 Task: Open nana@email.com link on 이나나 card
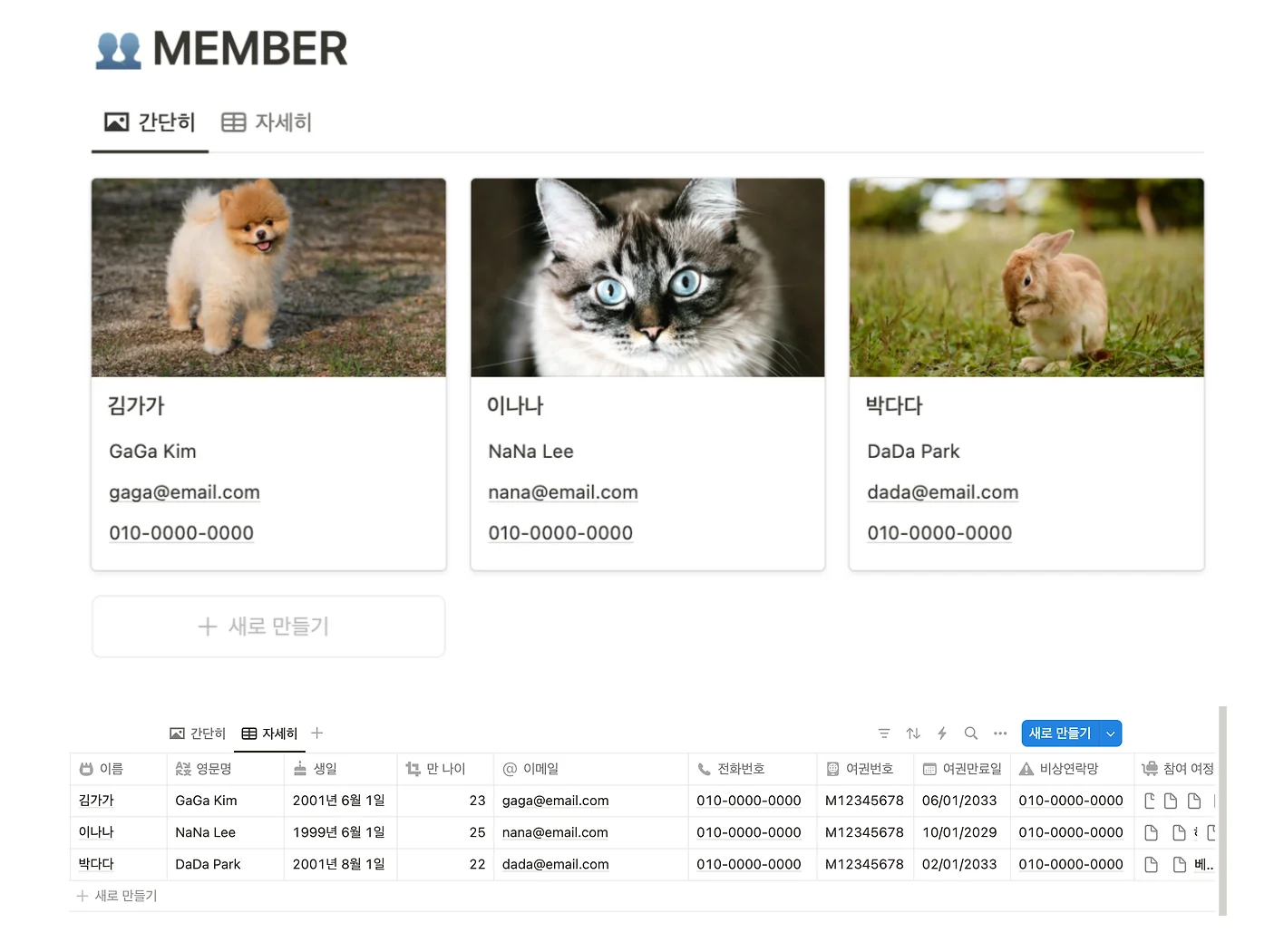point(563,492)
